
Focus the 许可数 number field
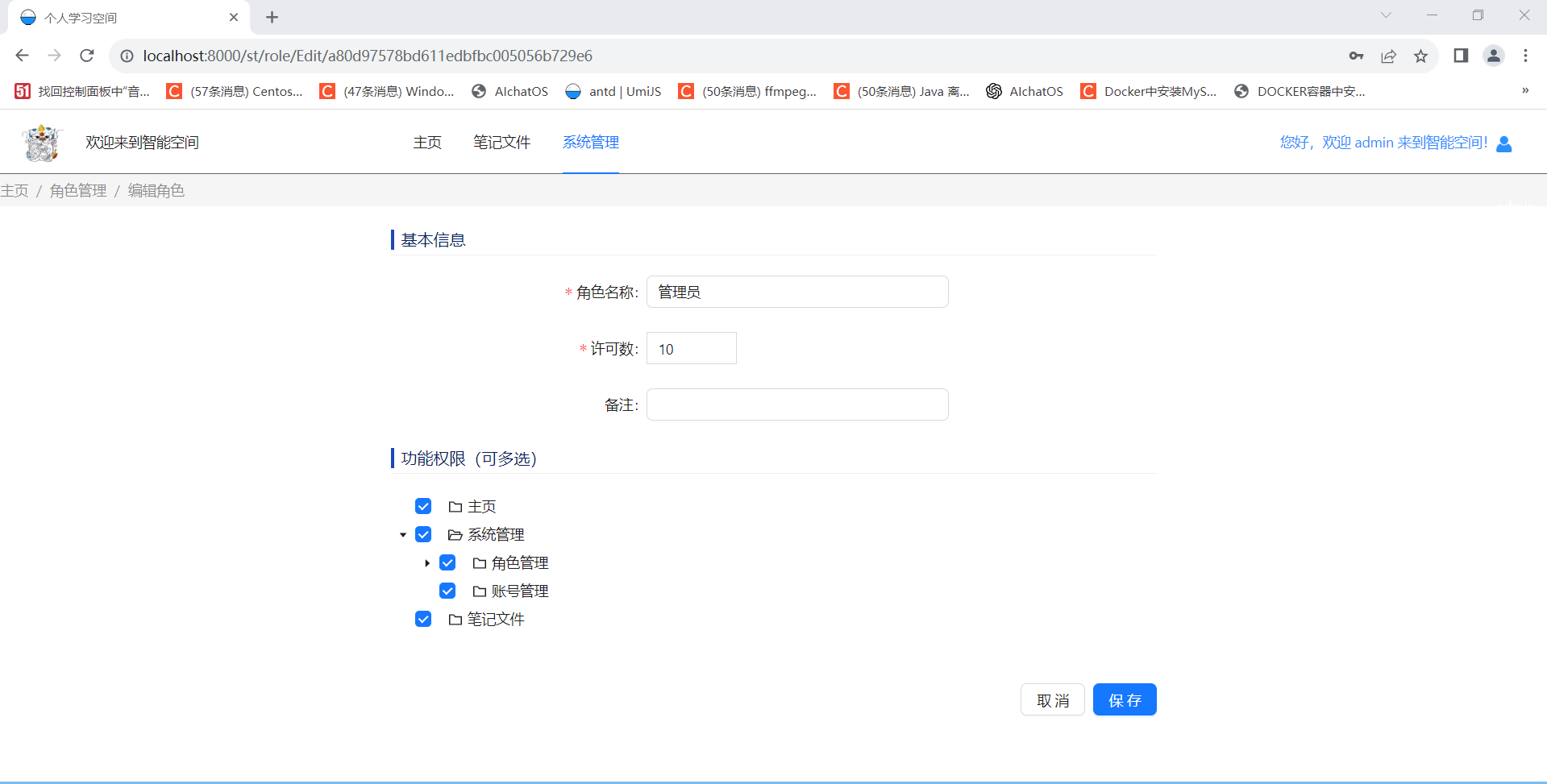(692, 348)
